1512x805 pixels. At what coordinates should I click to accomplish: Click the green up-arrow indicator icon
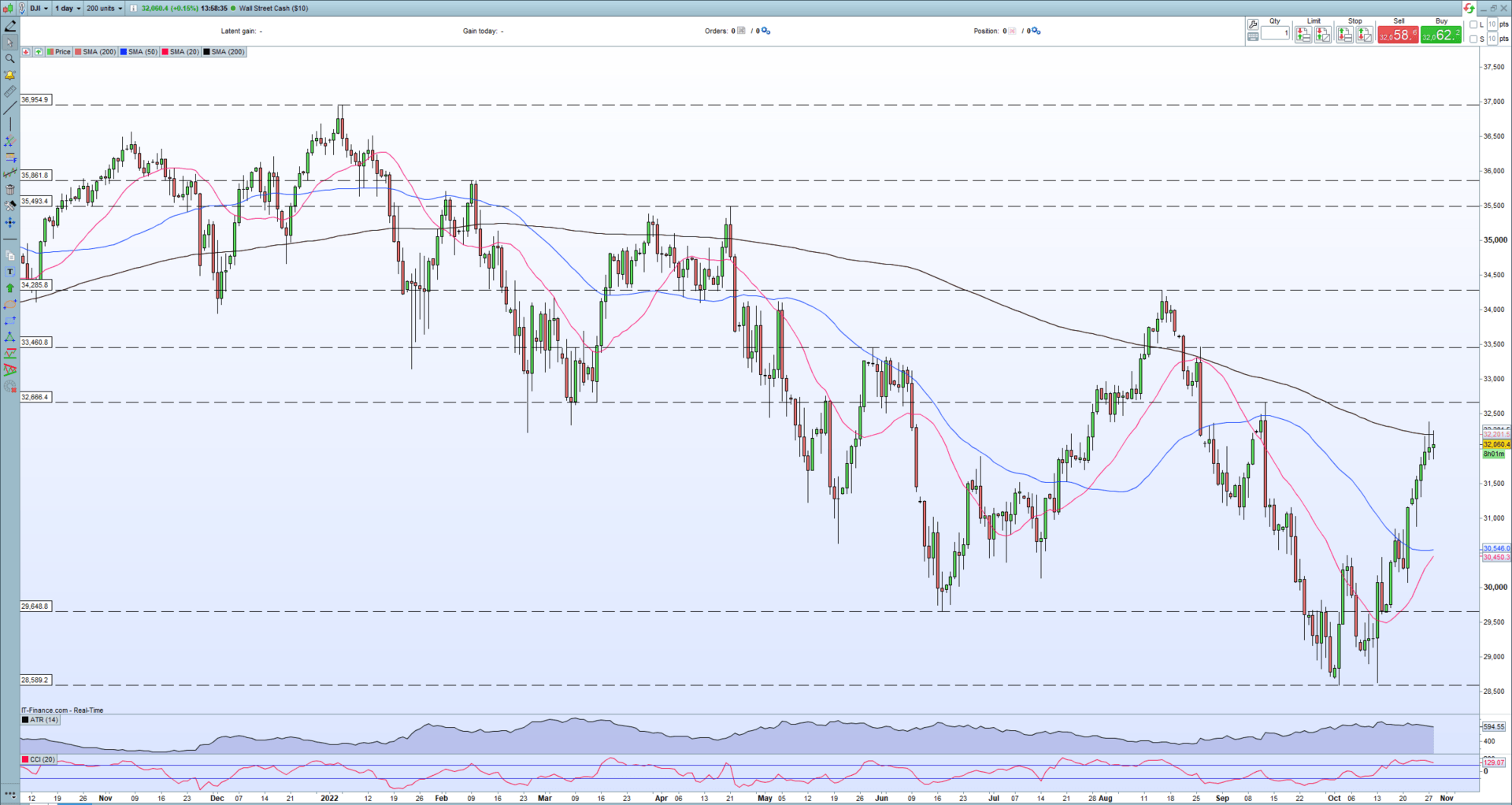38,52
